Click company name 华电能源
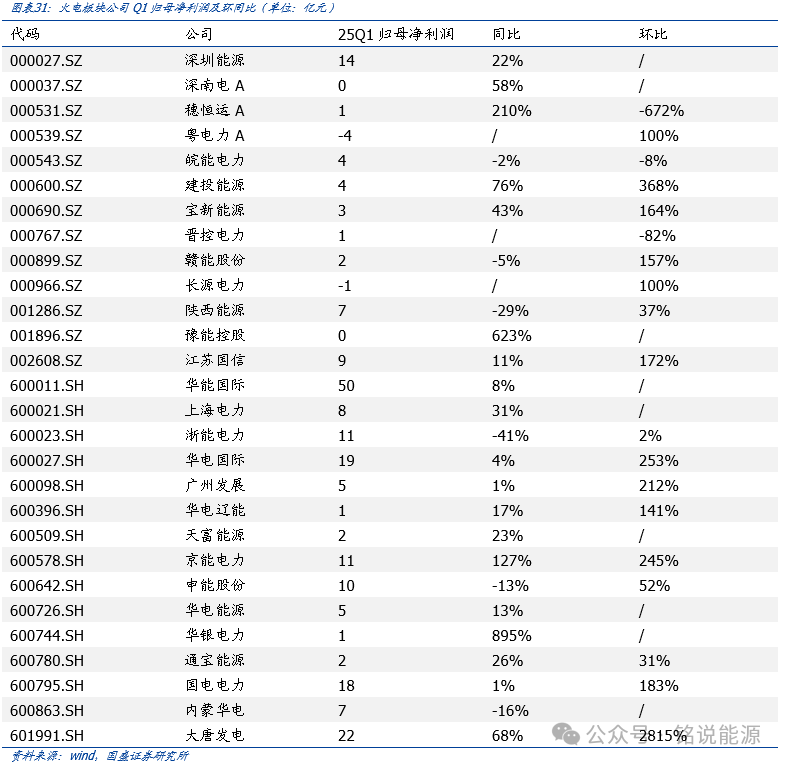The height and width of the screenshot is (765, 785). pyautogui.click(x=215, y=611)
